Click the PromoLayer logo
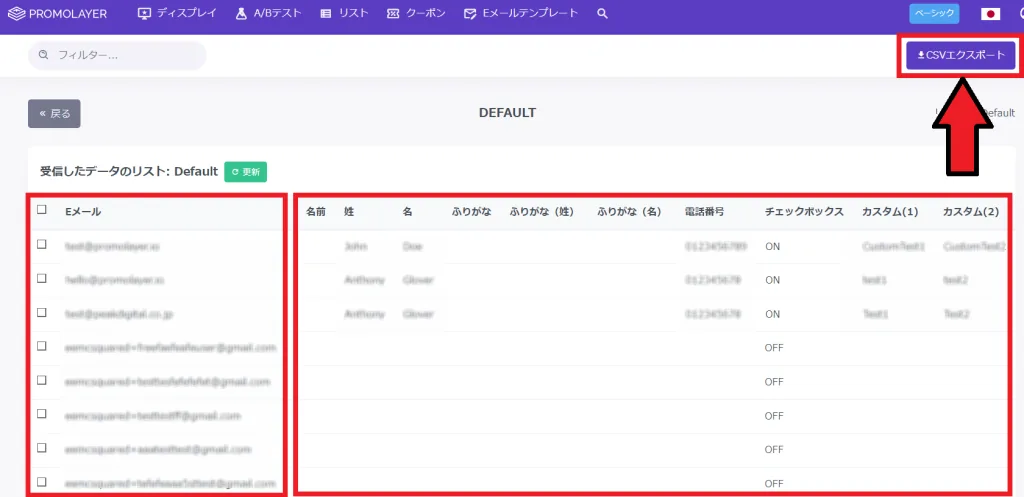1024x497 pixels. coord(57,13)
